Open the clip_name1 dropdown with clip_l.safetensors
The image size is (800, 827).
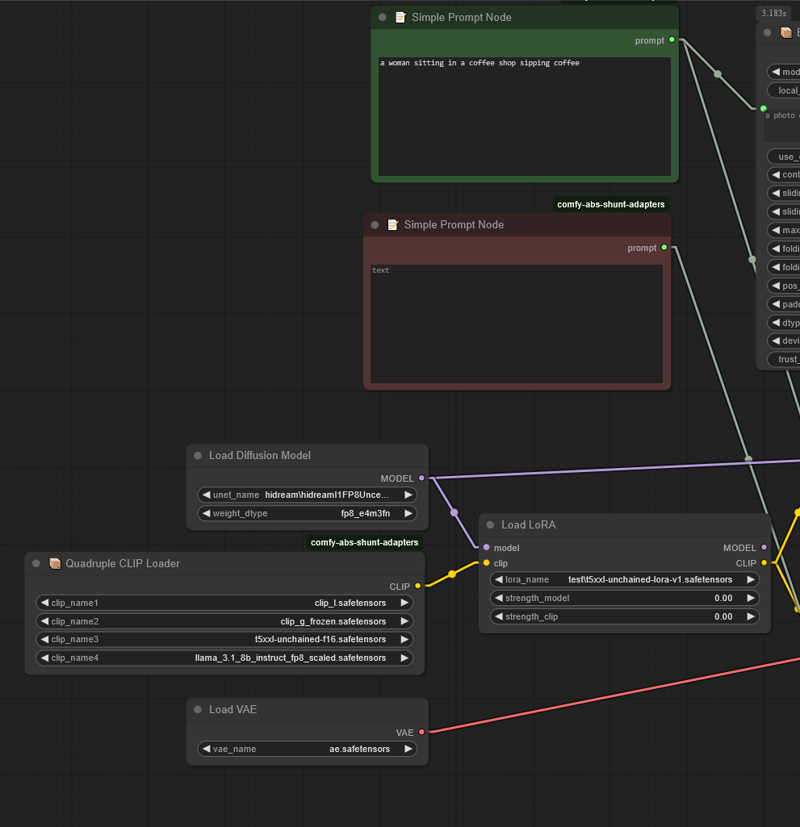(x=224, y=603)
